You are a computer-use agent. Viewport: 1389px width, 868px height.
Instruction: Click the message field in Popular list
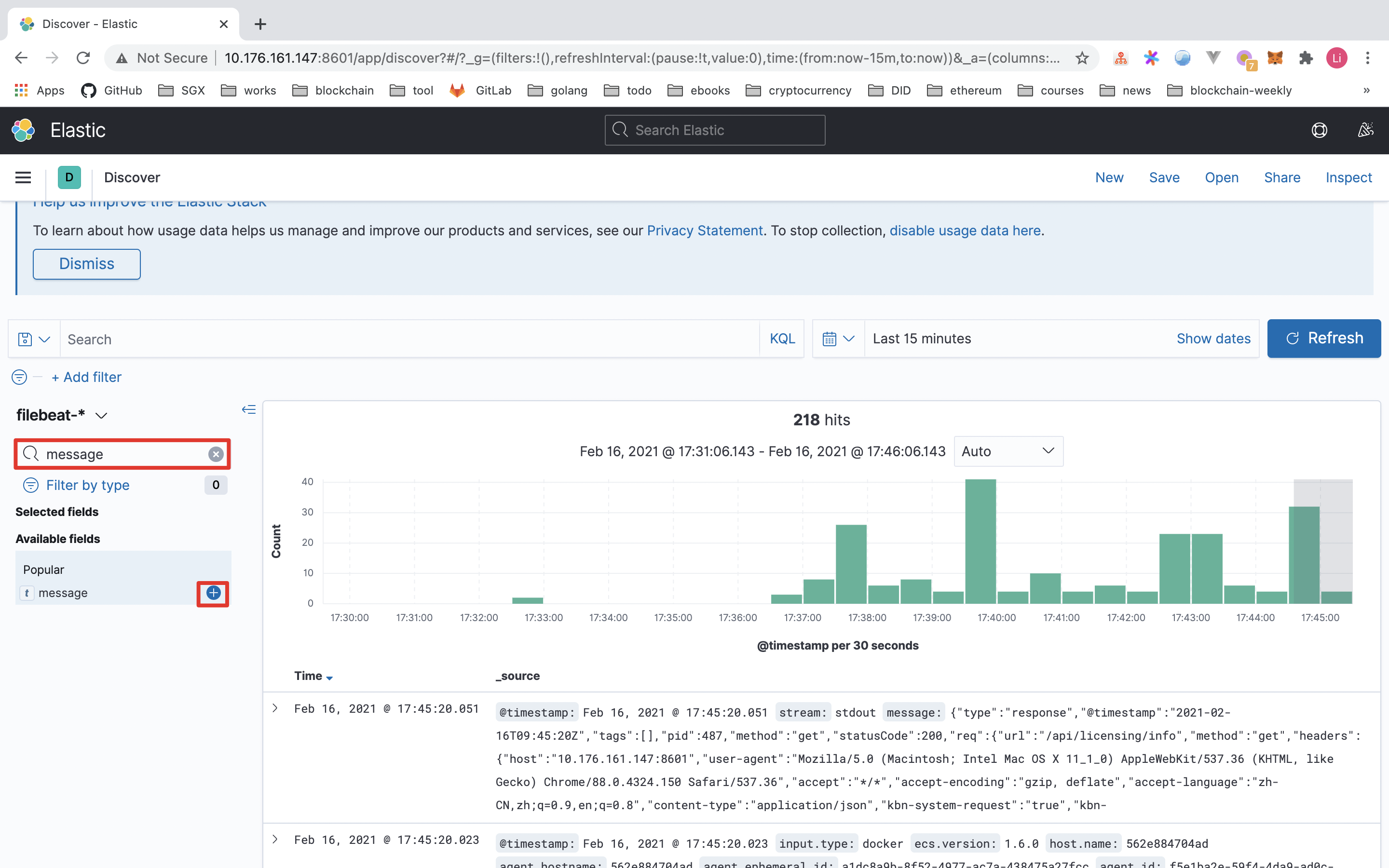(63, 593)
